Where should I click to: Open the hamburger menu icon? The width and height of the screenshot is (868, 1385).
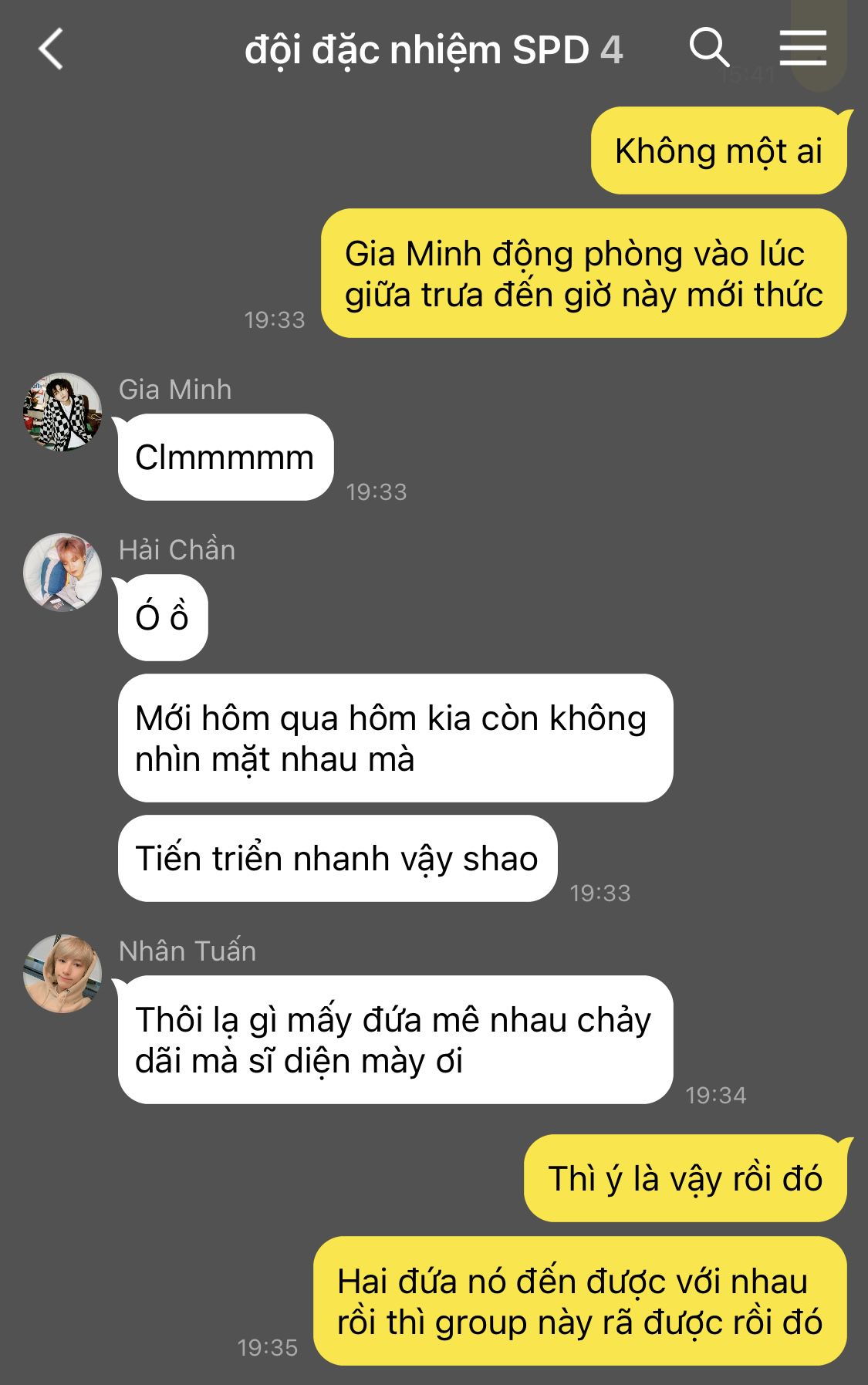pos(802,48)
